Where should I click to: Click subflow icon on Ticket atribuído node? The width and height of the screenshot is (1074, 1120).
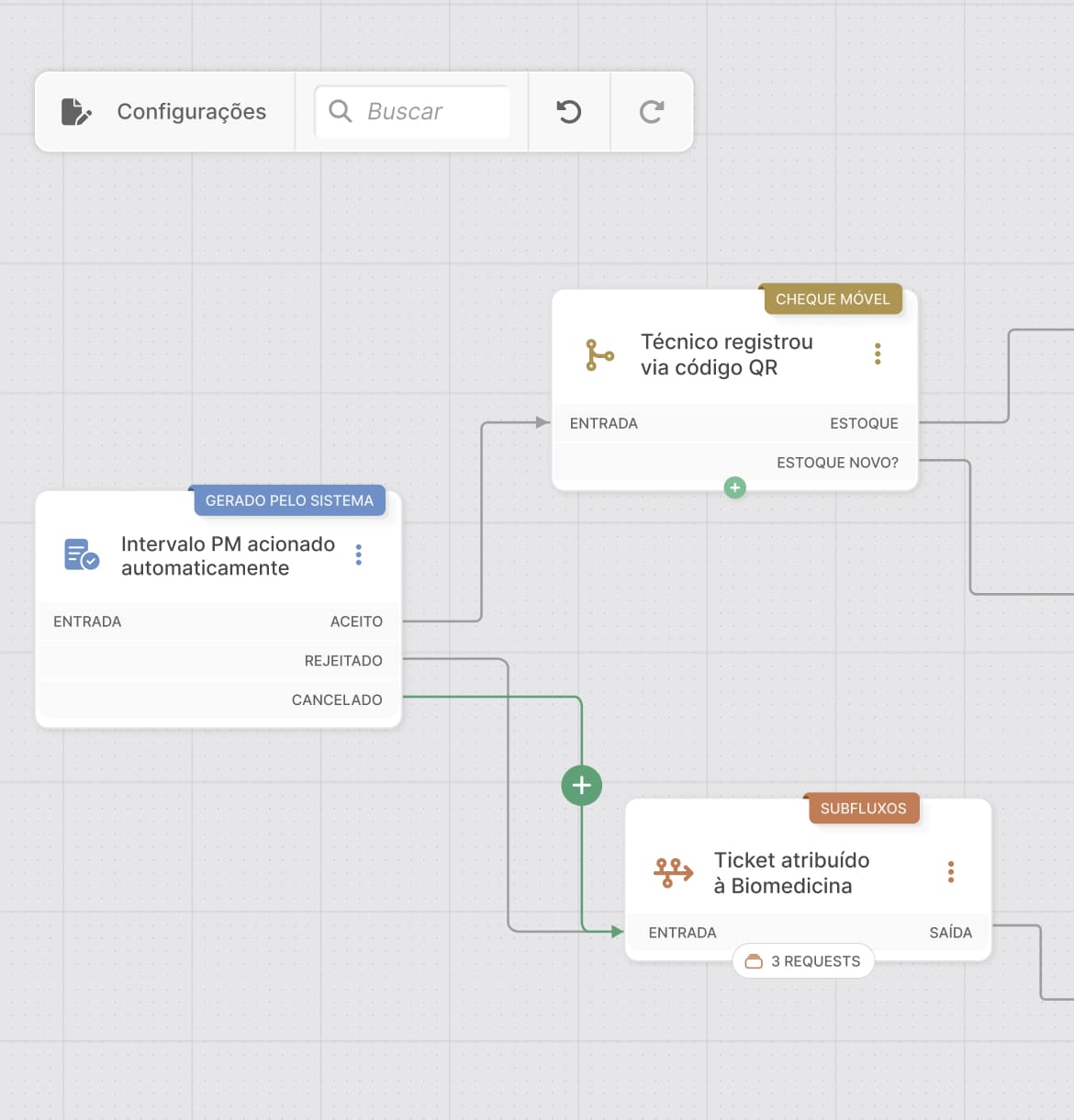(673, 872)
